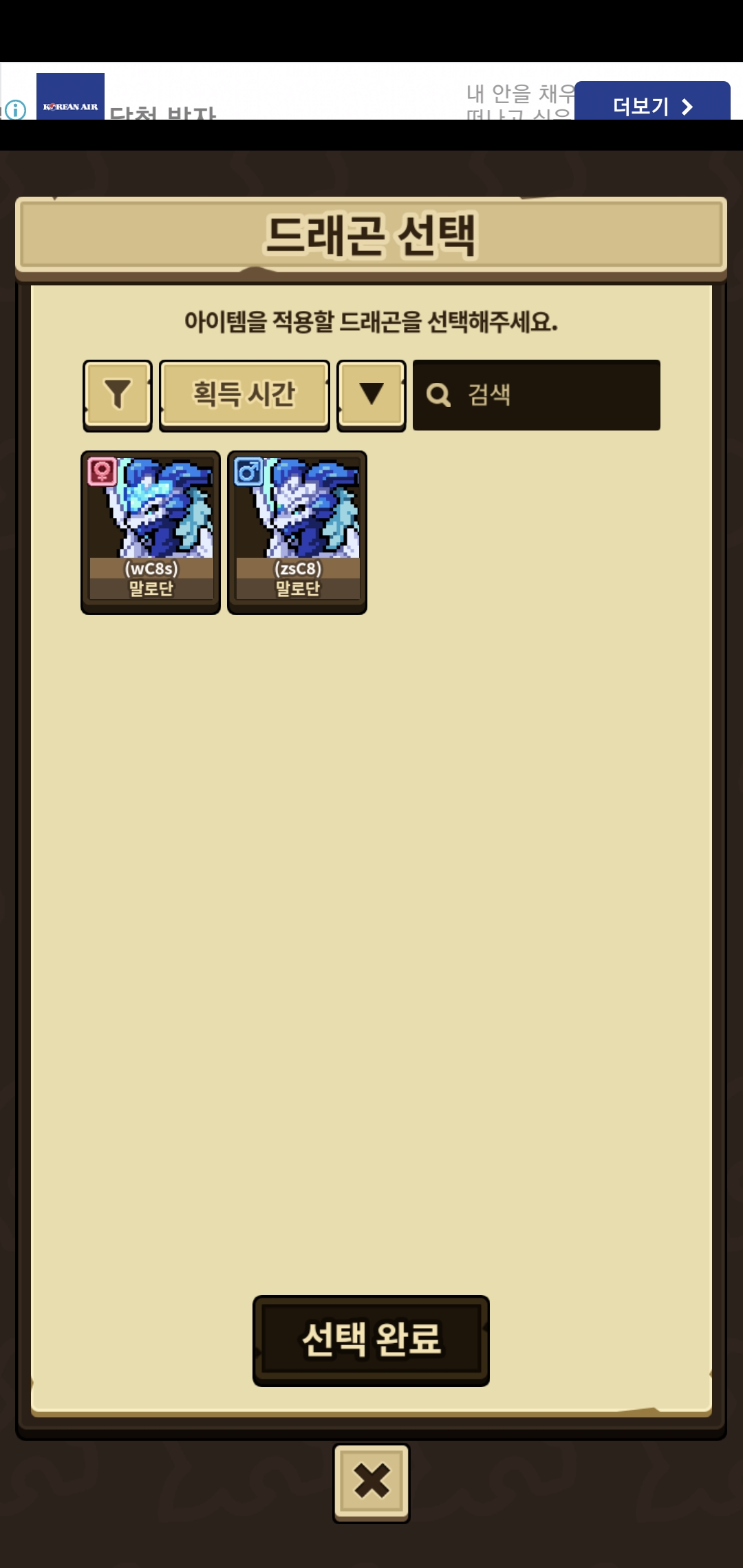The width and height of the screenshot is (743, 1568).
Task: Click the (wC8s) name label
Action: pyautogui.click(x=151, y=569)
